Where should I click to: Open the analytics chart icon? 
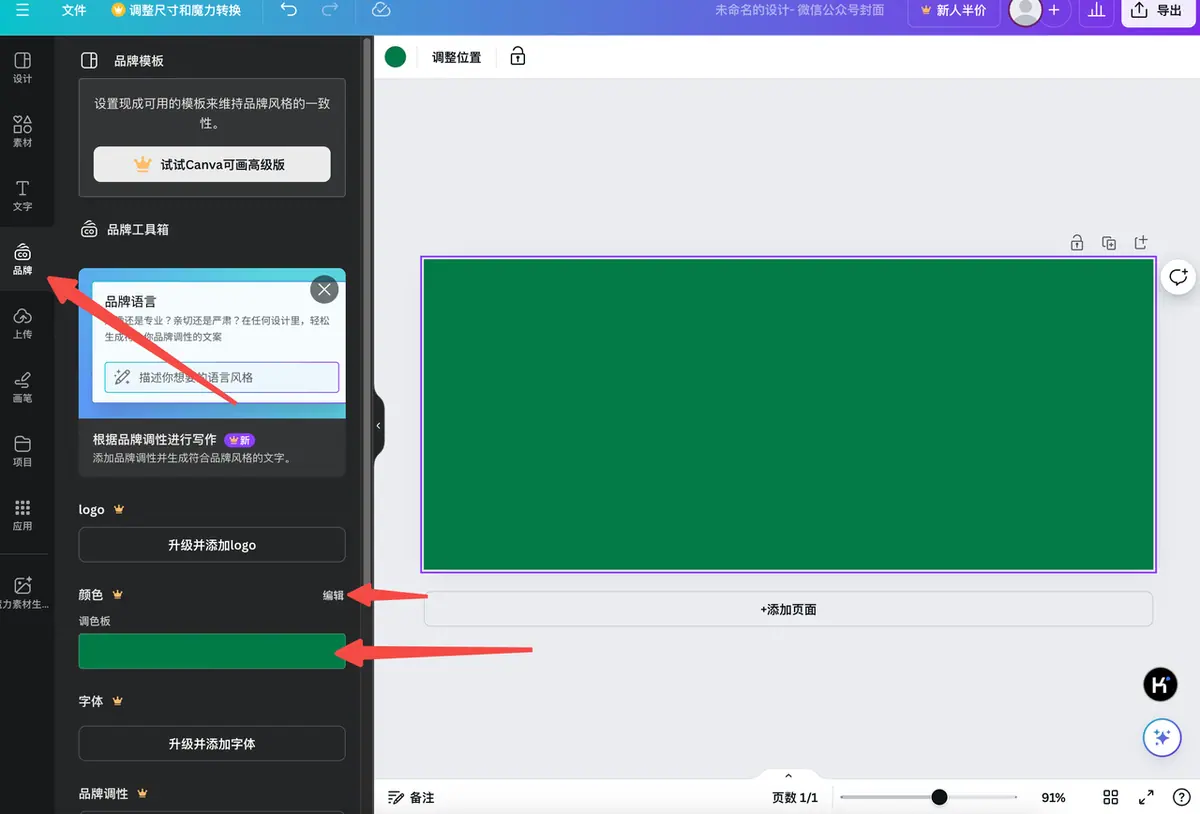1097,10
